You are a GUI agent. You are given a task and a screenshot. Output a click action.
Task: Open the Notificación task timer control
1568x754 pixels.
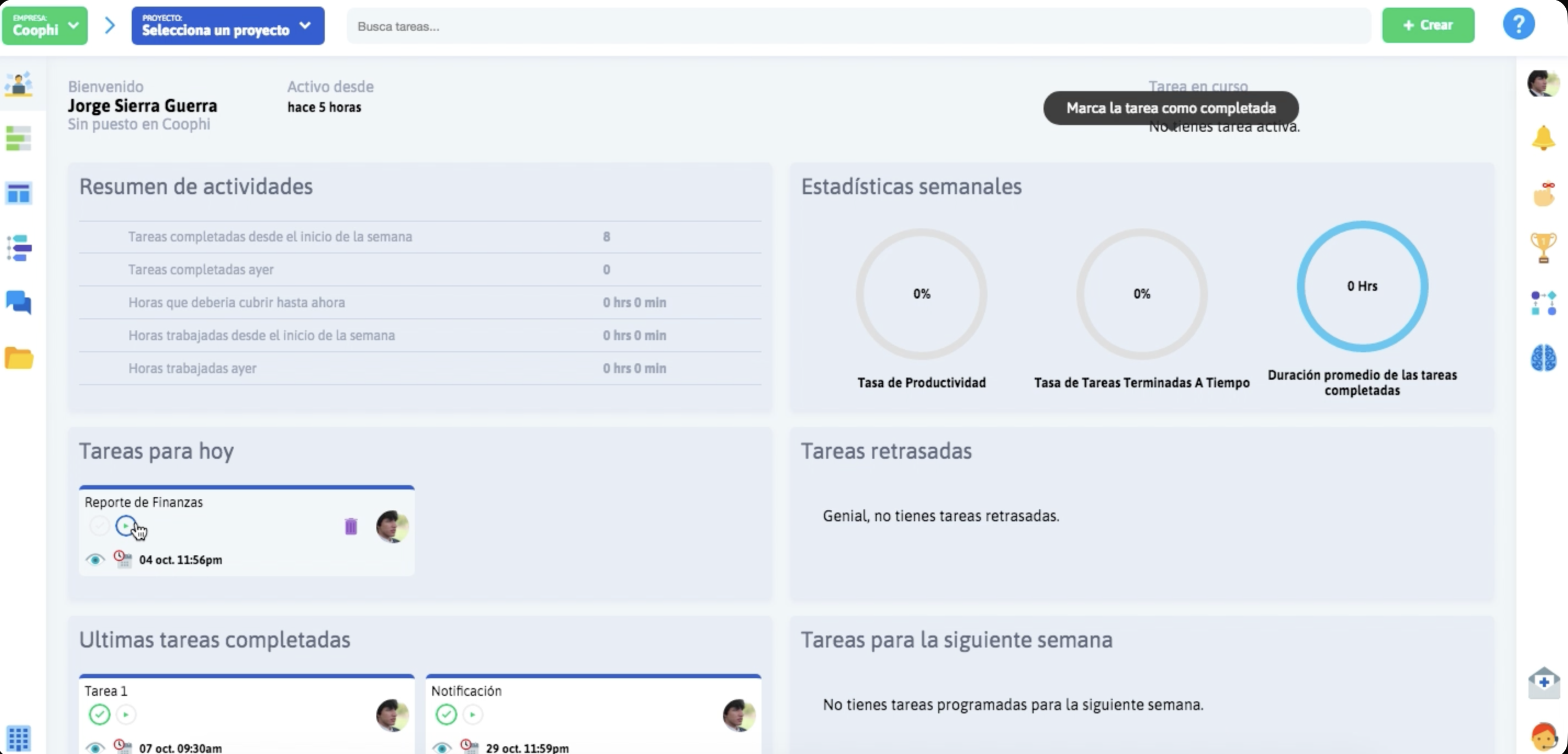click(x=473, y=715)
